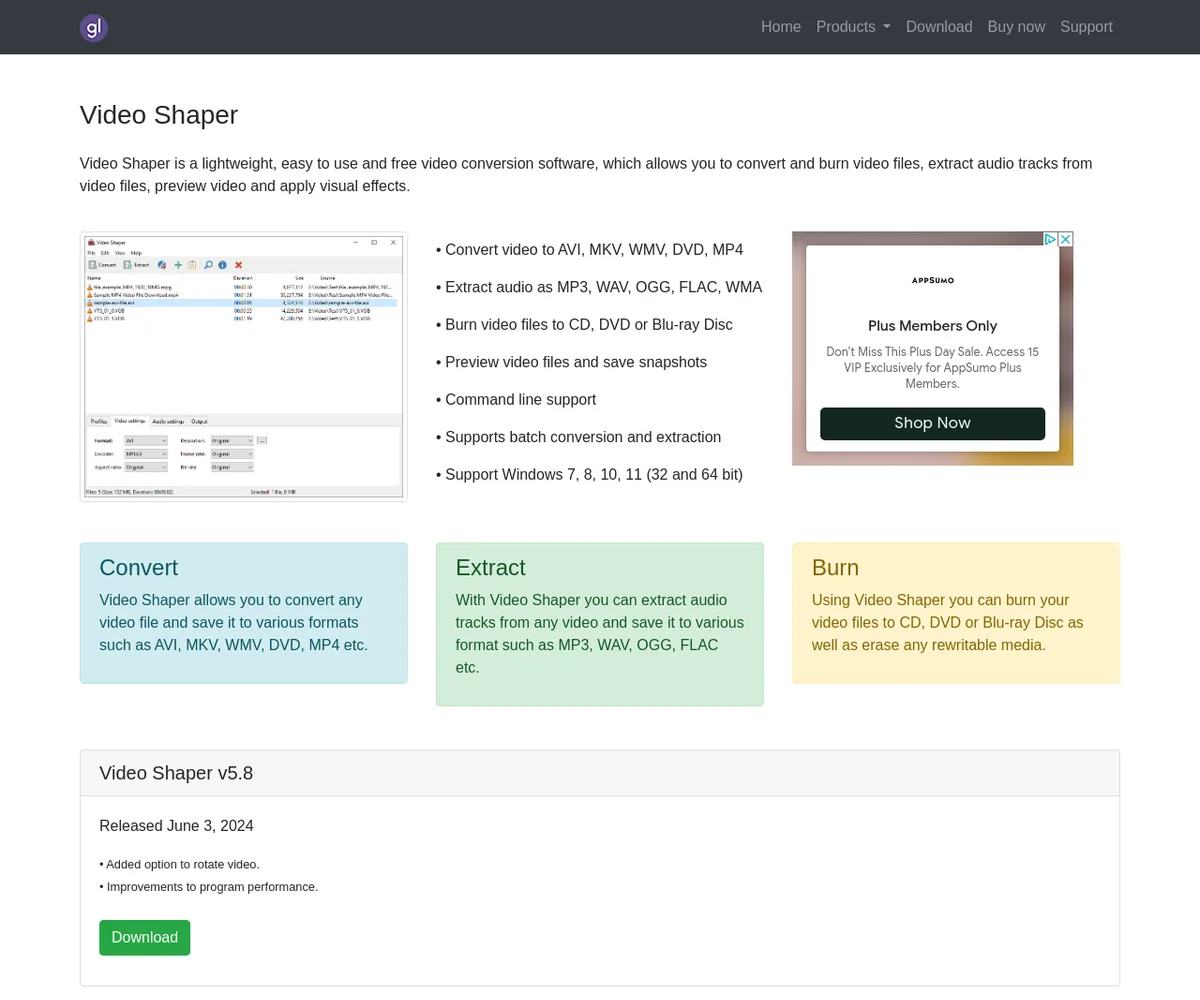Click the Resolution dropdown in the screenshot
The image size is (1200, 1000).
pos(232,440)
